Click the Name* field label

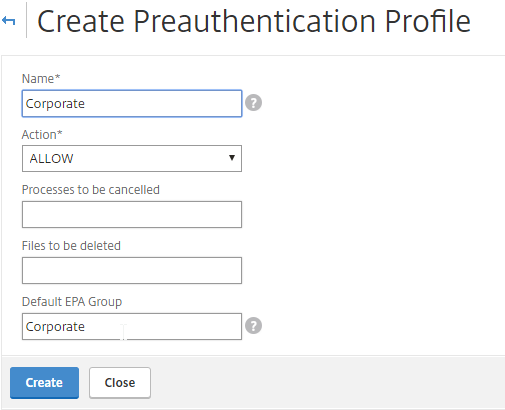(x=41, y=79)
